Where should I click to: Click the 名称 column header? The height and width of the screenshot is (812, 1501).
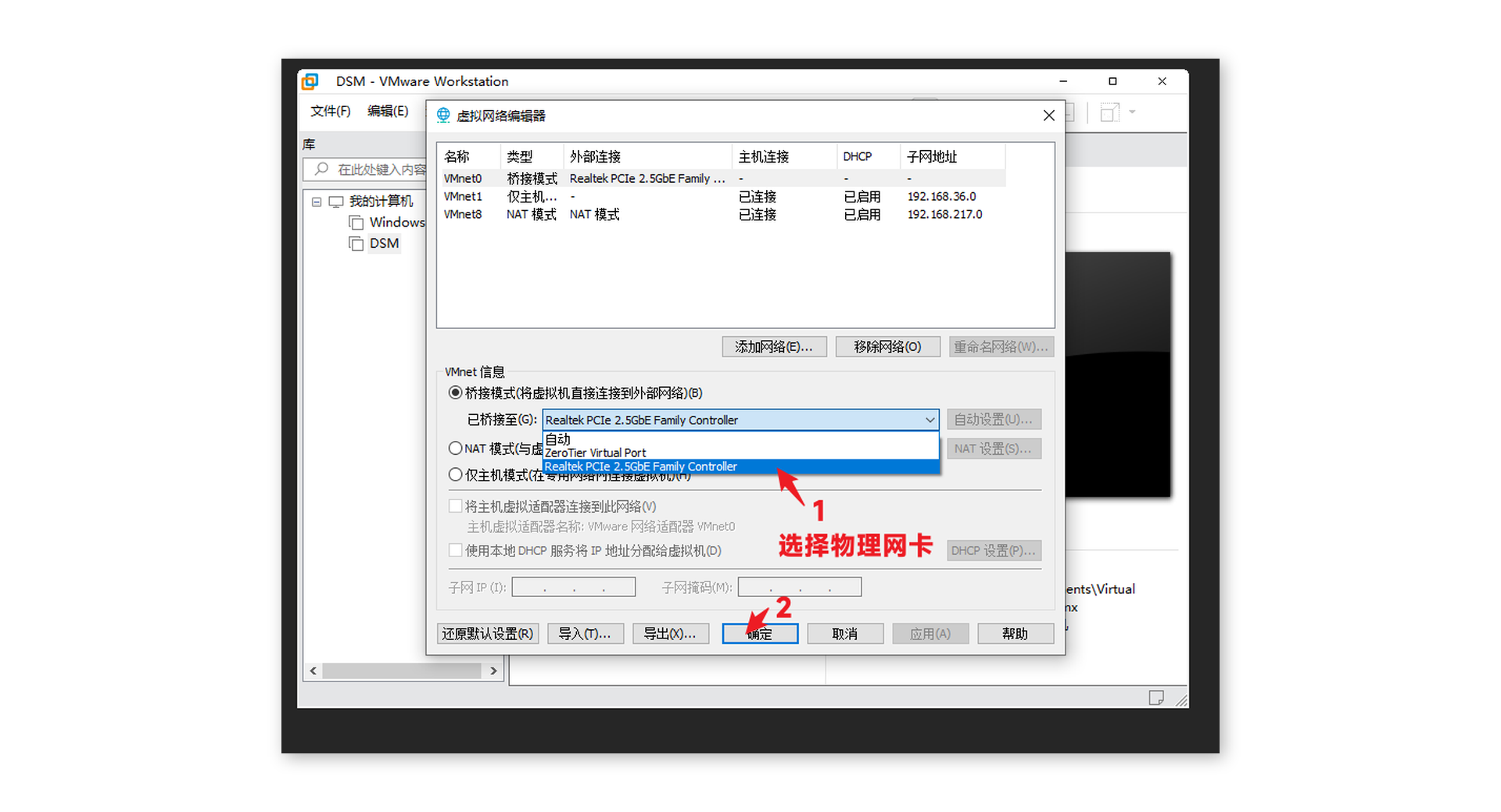(469, 156)
